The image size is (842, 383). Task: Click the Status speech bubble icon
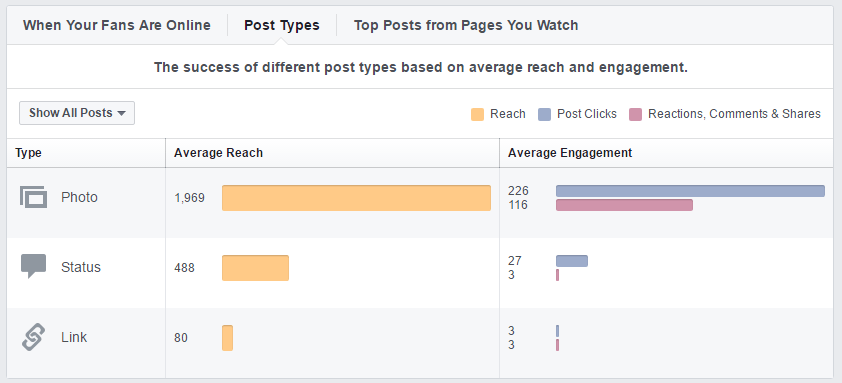pos(33,266)
